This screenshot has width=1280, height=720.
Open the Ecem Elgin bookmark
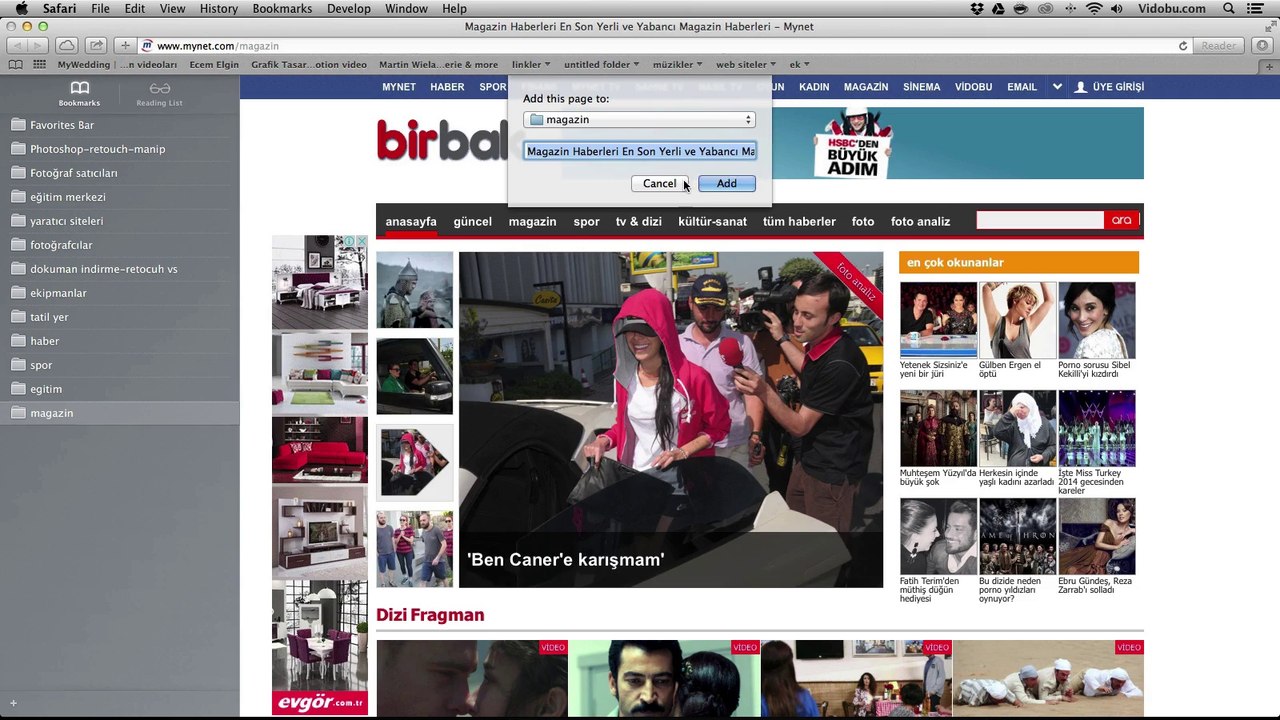[x=214, y=65]
